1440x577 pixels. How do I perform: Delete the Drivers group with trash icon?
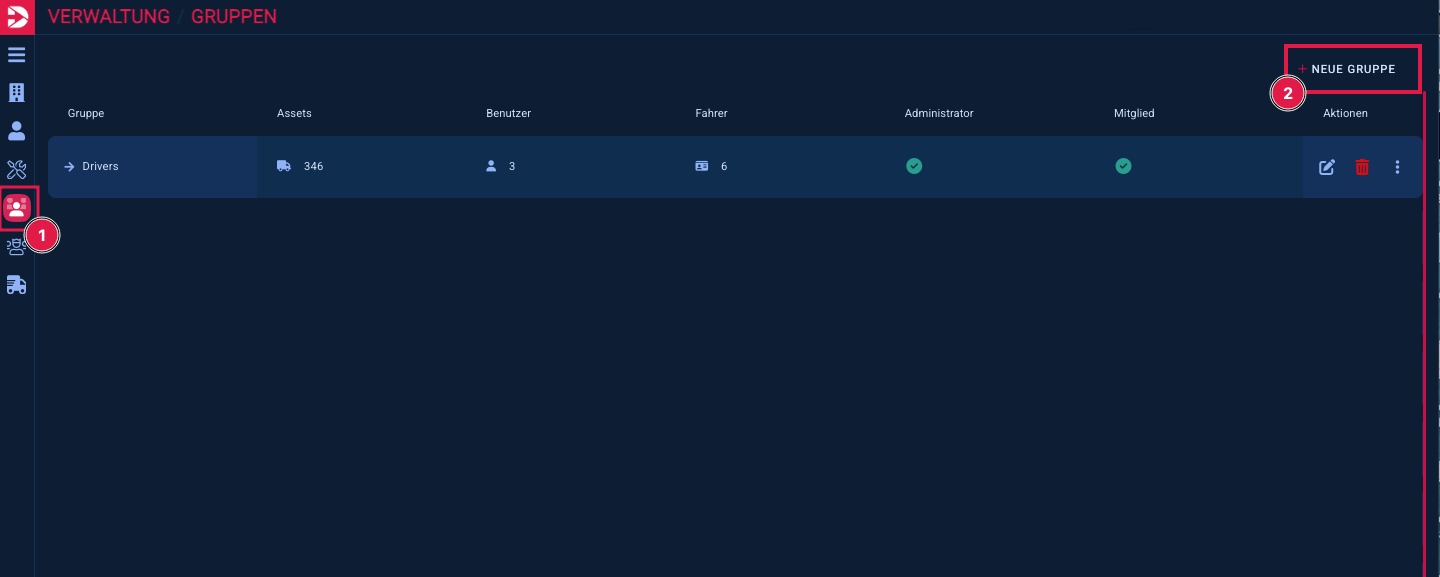(1362, 167)
